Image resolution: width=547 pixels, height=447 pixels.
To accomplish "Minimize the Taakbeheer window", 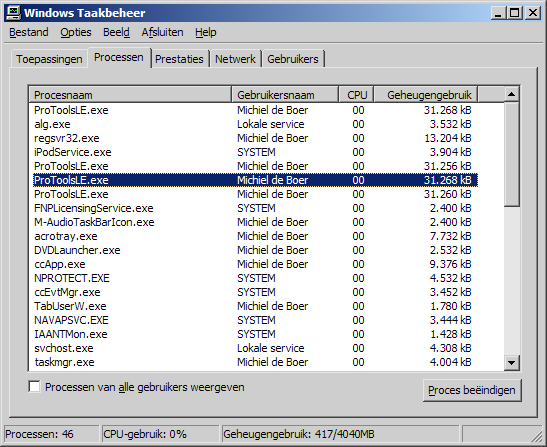I will tap(498, 13).
